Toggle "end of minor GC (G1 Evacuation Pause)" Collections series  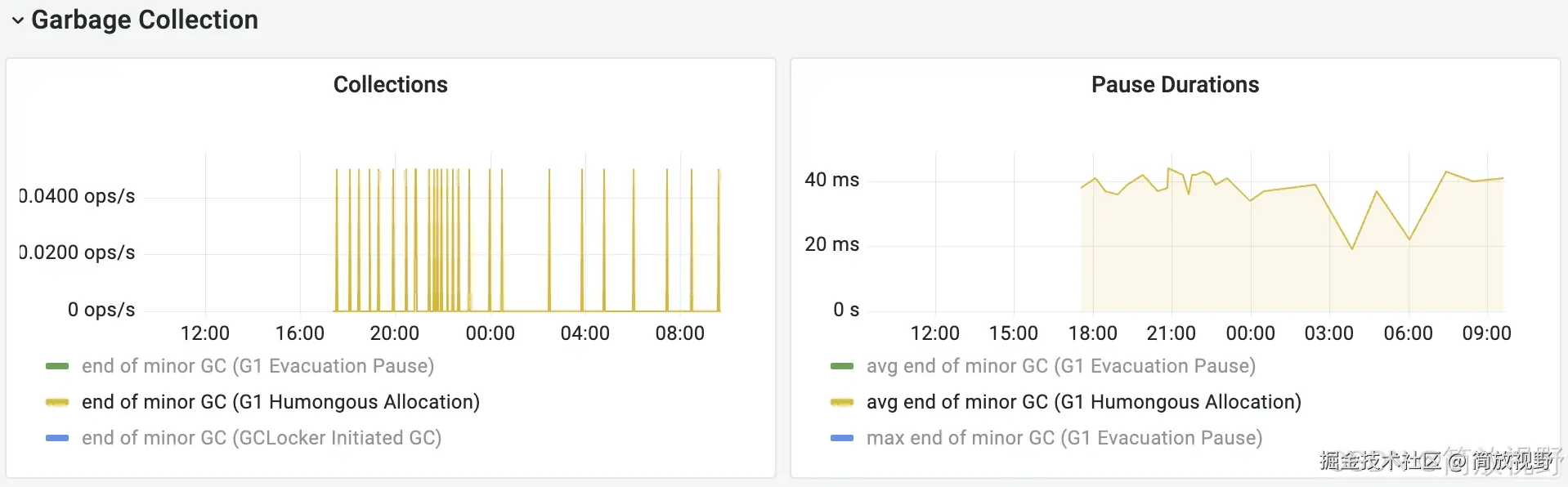pos(258,366)
